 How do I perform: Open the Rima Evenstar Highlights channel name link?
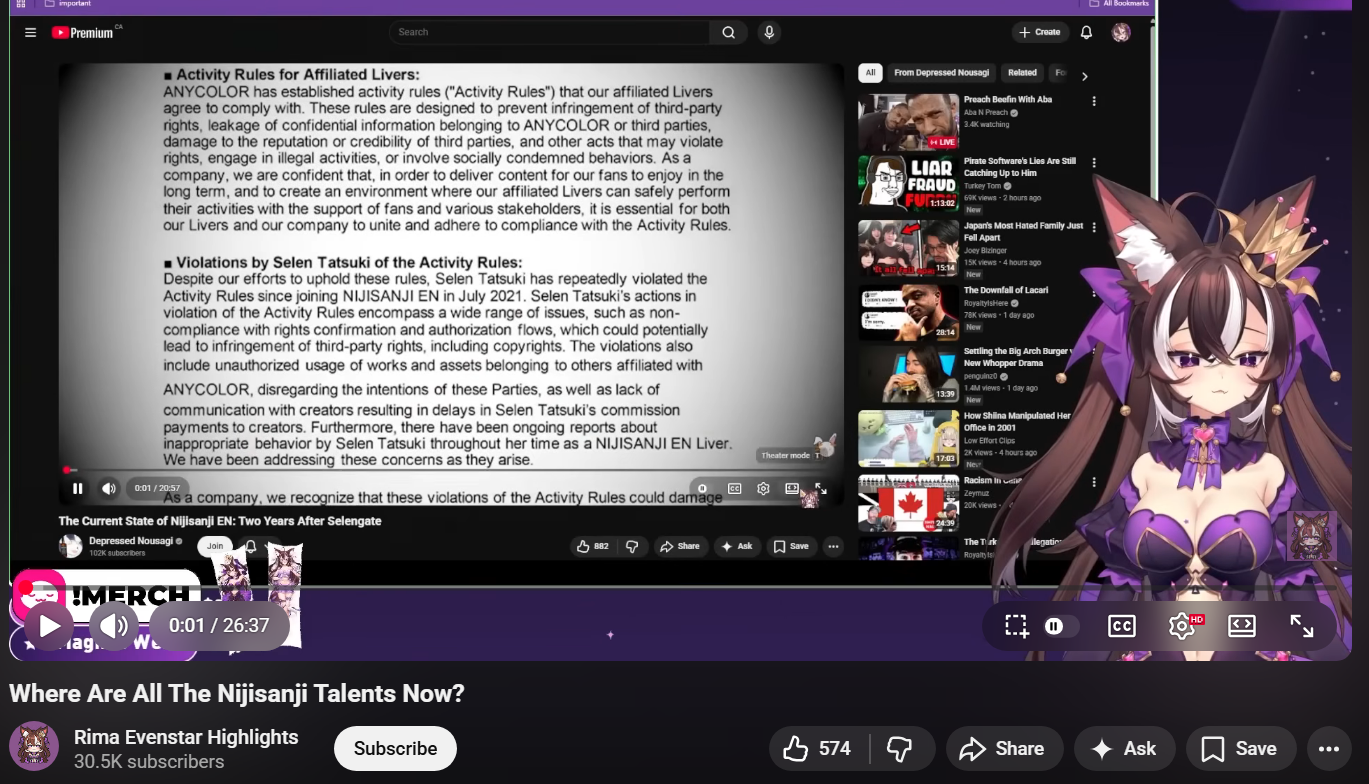[186, 737]
